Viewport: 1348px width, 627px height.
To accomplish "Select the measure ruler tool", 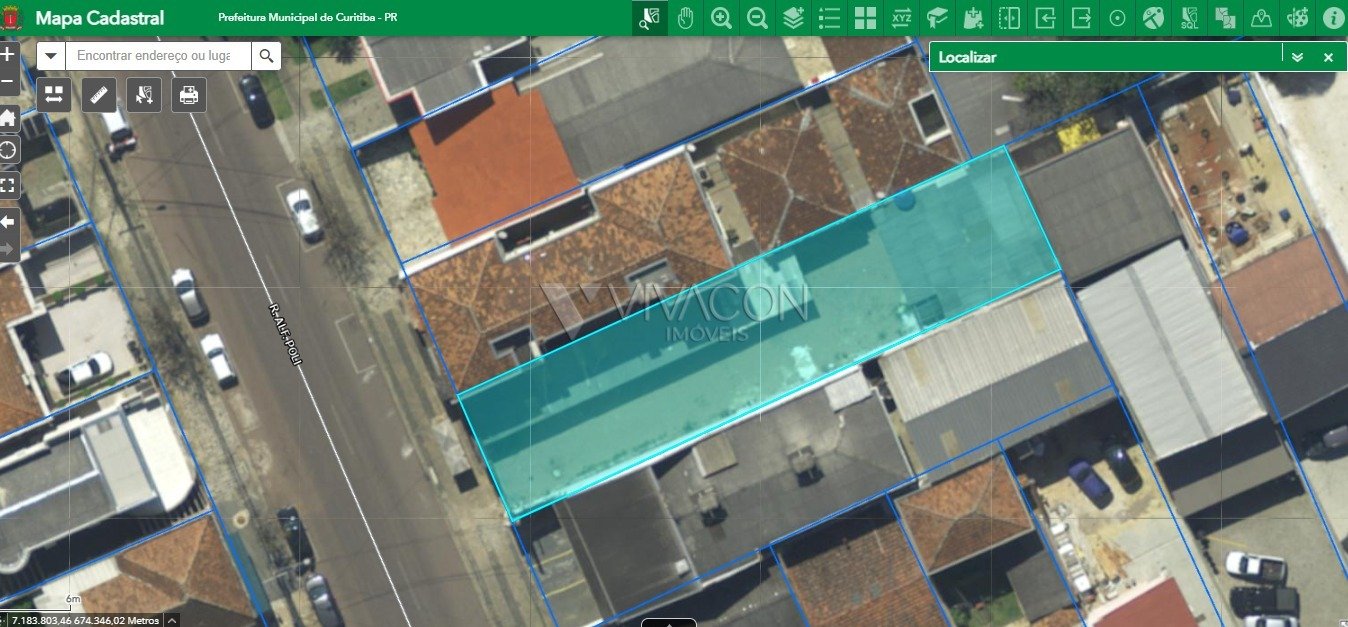I will [99, 95].
